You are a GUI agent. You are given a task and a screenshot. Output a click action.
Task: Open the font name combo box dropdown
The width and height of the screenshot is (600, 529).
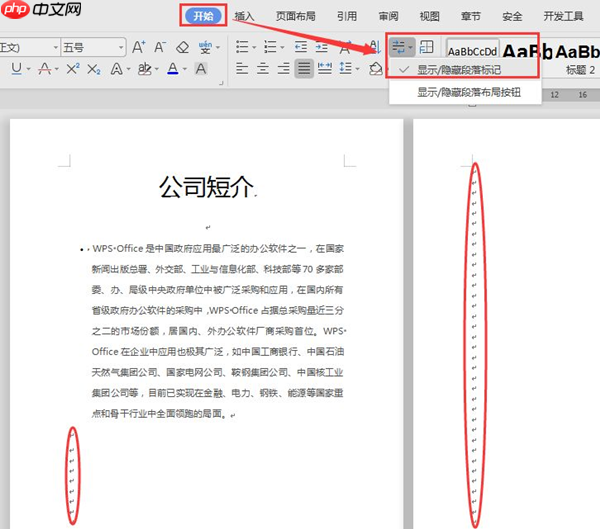(56, 47)
